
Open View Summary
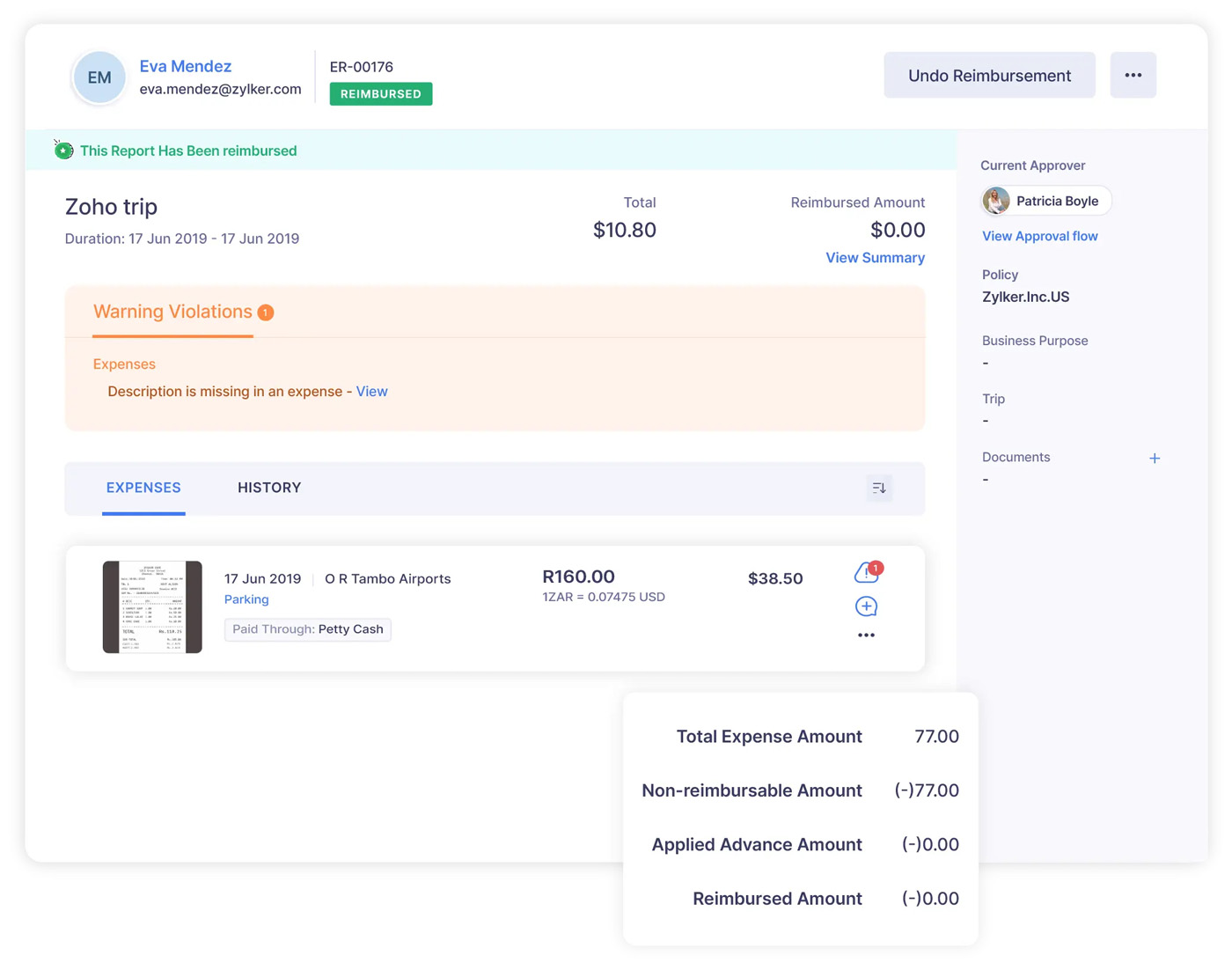[x=875, y=257]
